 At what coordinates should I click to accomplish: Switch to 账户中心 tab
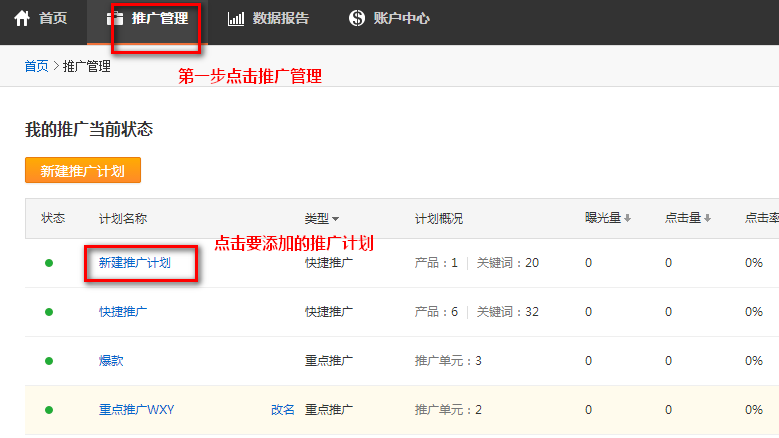pyautogui.click(x=401, y=18)
